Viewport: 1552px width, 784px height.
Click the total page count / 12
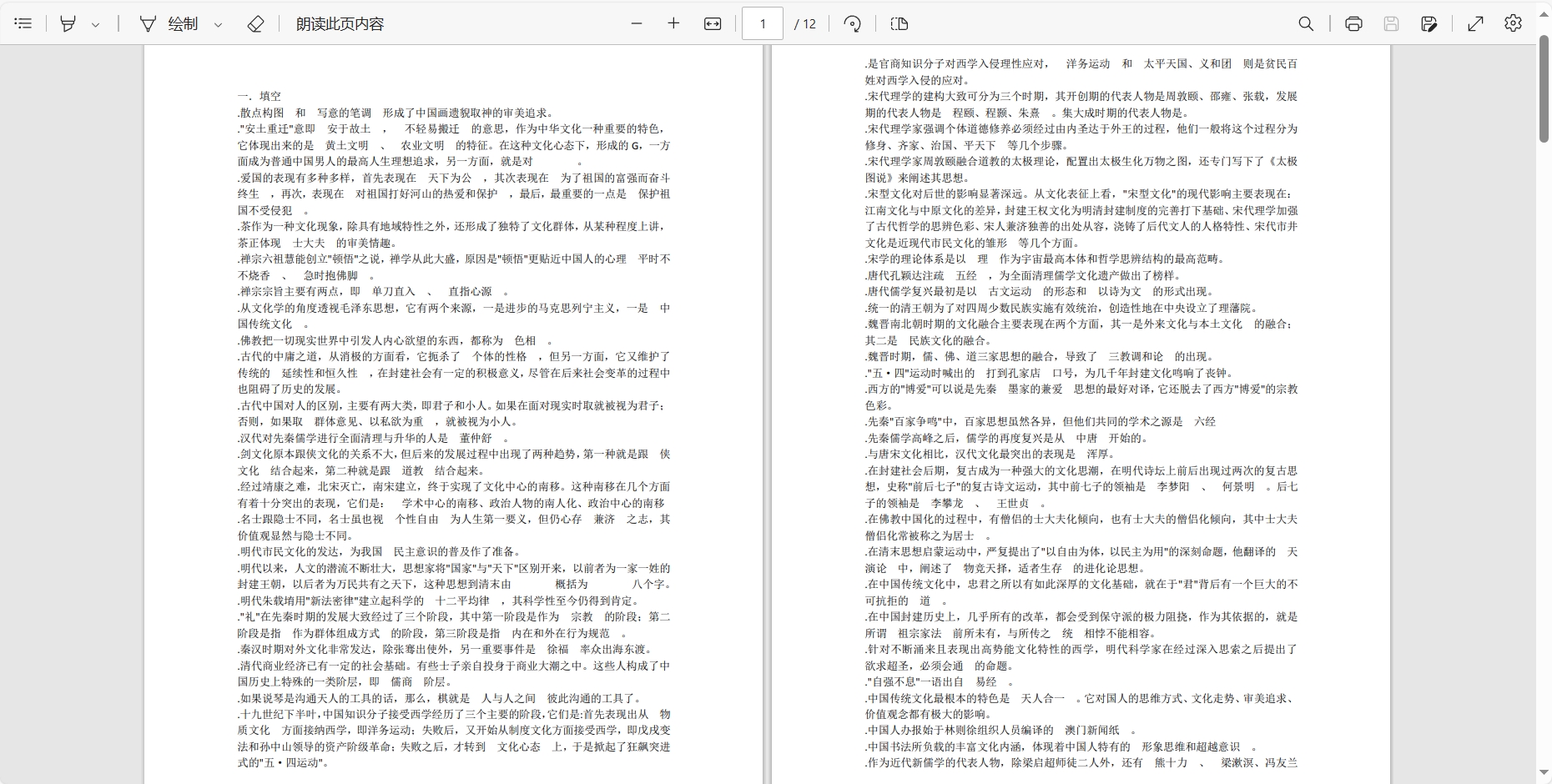[805, 23]
